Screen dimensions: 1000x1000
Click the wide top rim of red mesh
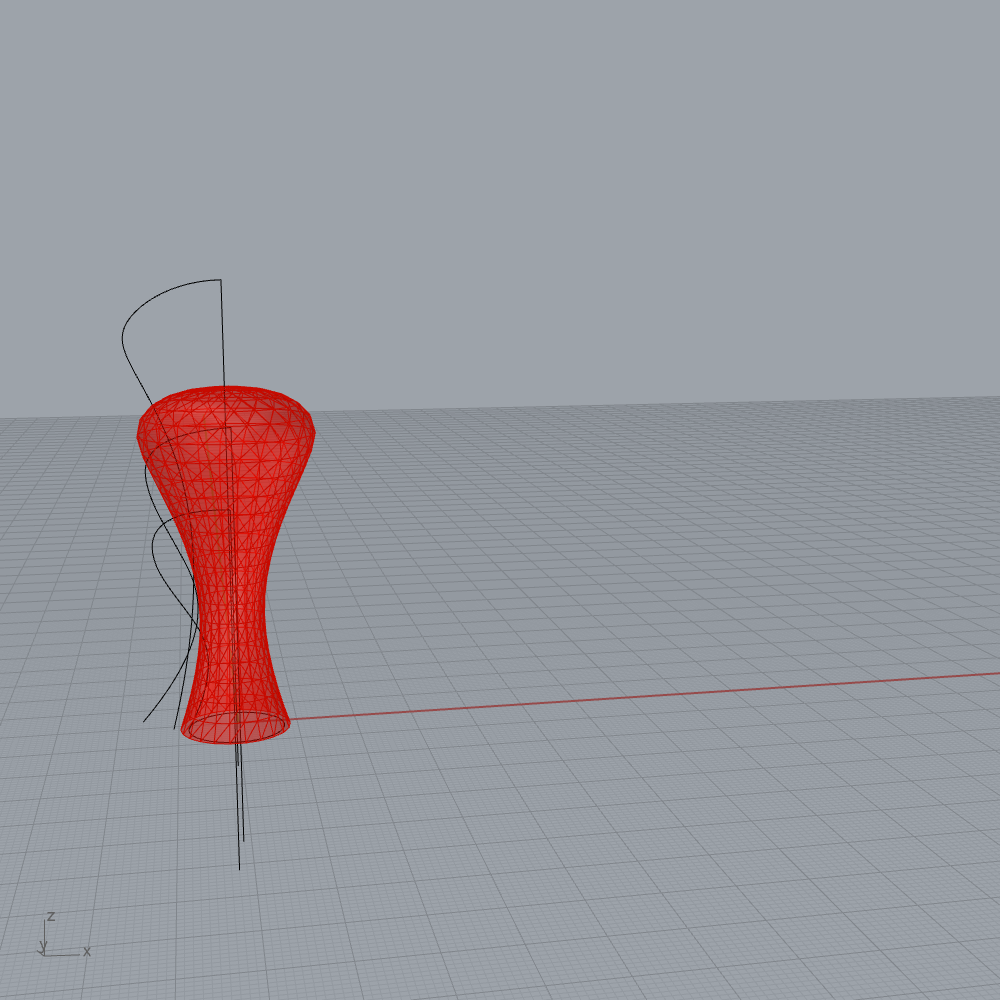pyautogui.click(x=226, y=390)
